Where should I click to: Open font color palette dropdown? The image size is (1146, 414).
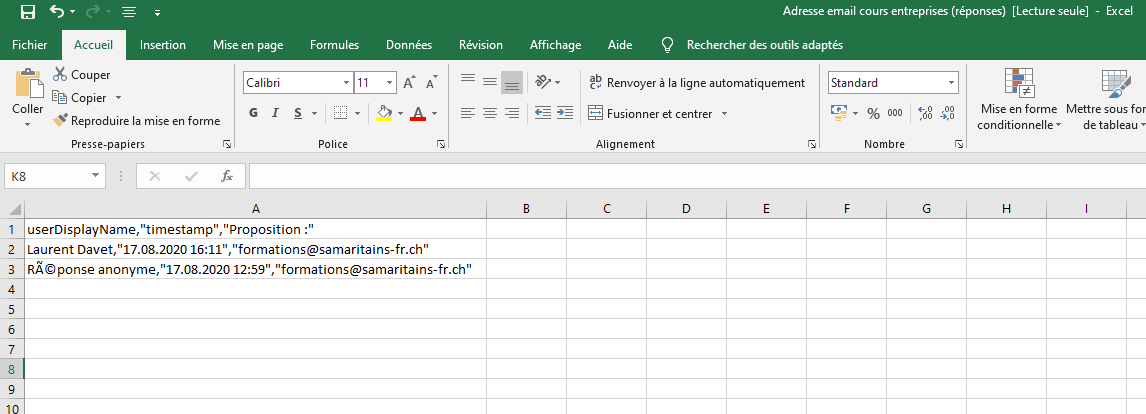pyautogui.click(x=435, y=113)
